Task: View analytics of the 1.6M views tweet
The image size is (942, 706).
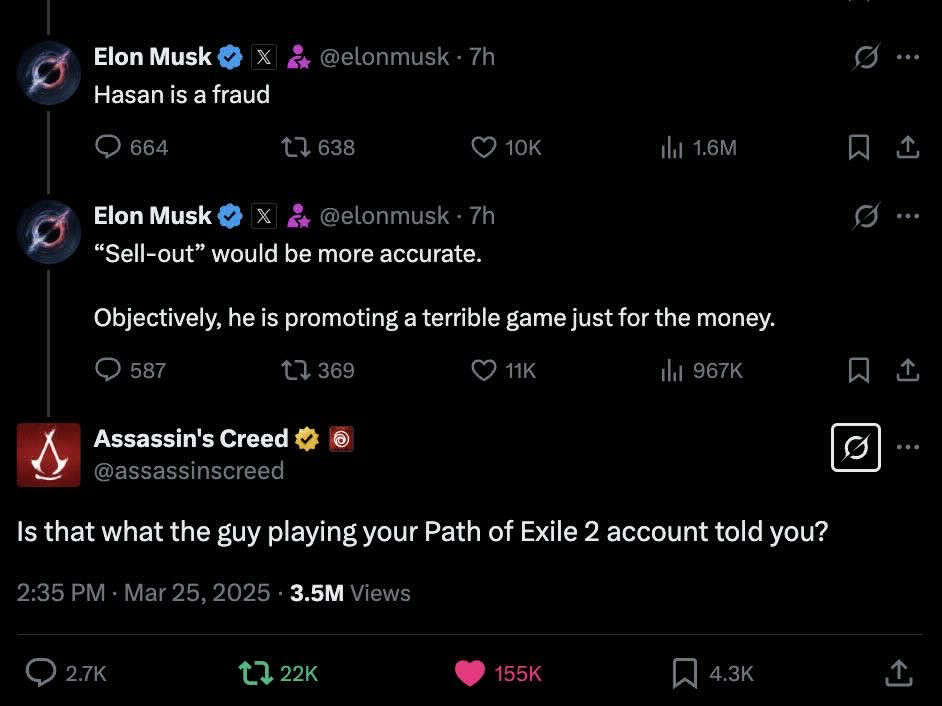Action: coord(671,148)
